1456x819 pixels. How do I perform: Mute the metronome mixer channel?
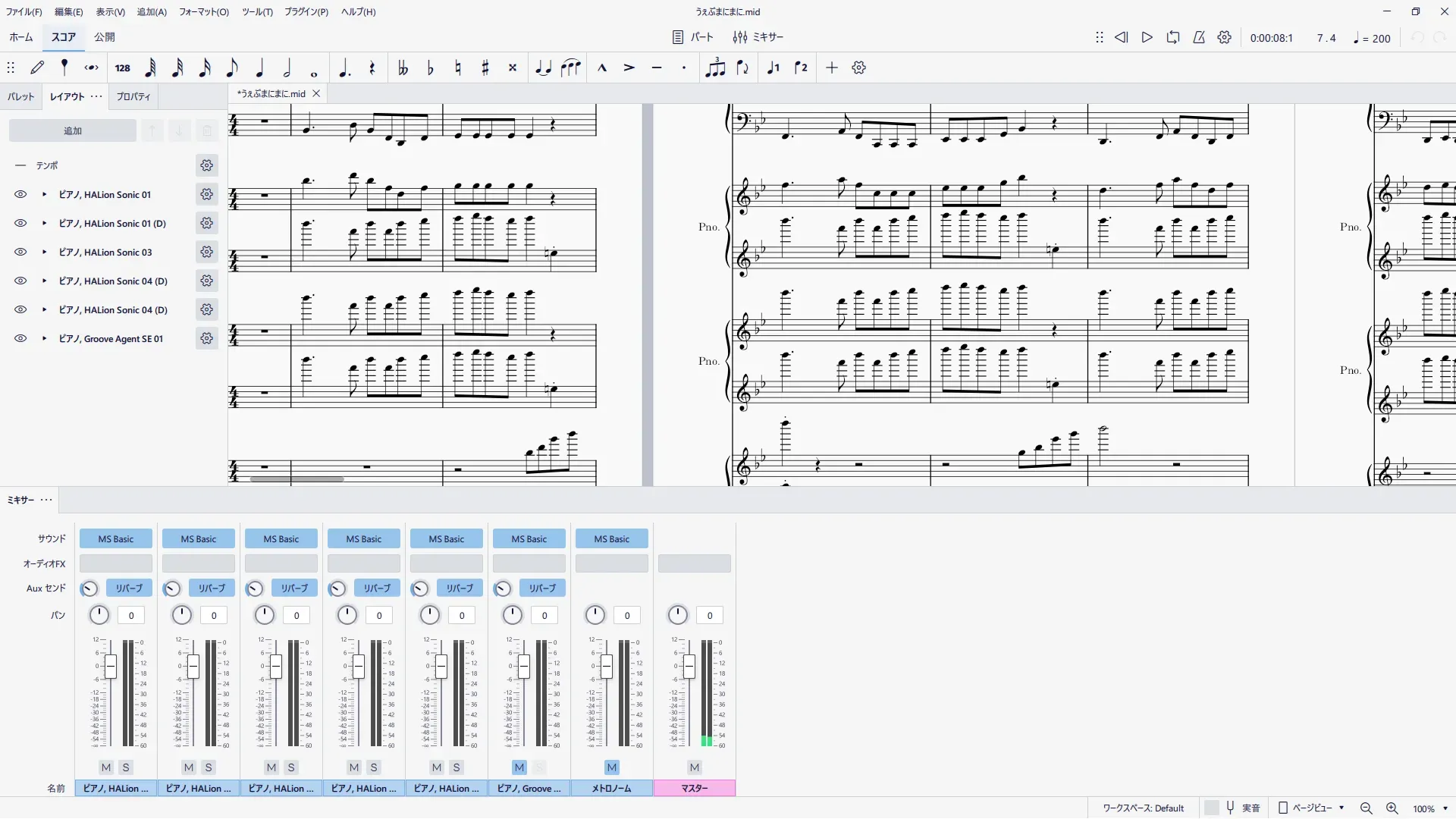(x=612, y=767)
